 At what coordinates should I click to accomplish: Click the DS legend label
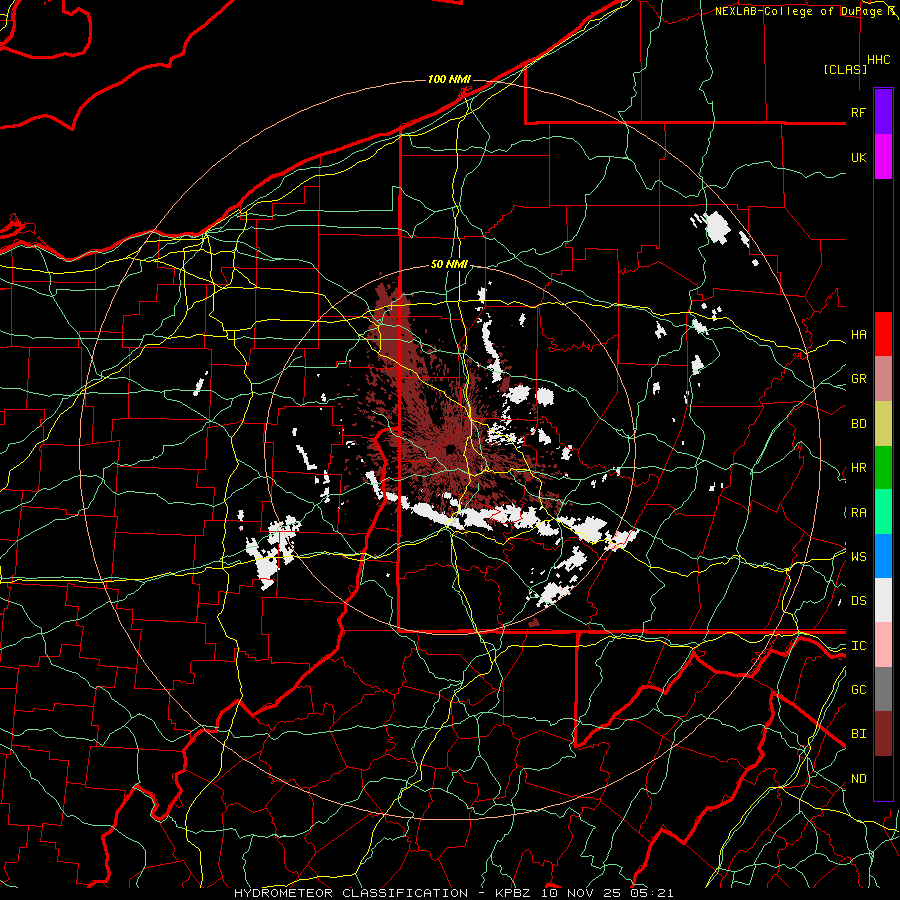[x=858, y=600]
